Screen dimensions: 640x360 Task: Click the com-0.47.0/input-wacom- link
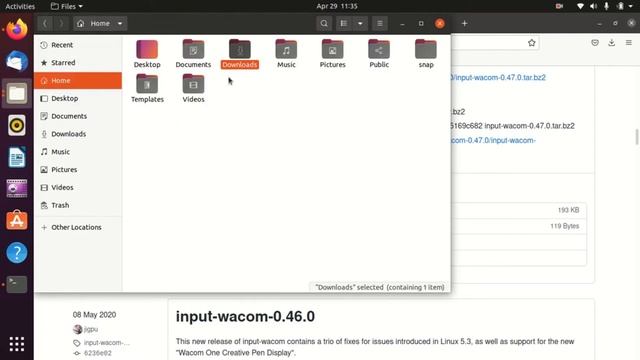493,140
